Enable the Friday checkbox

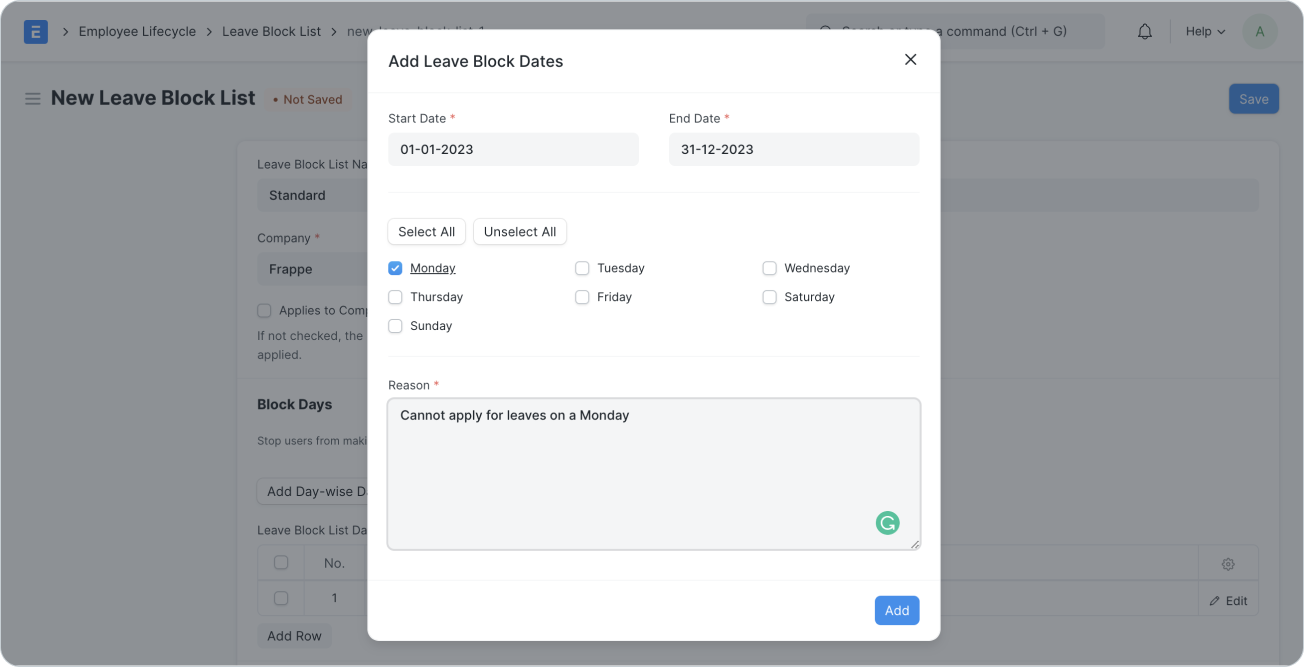point(582,297)
